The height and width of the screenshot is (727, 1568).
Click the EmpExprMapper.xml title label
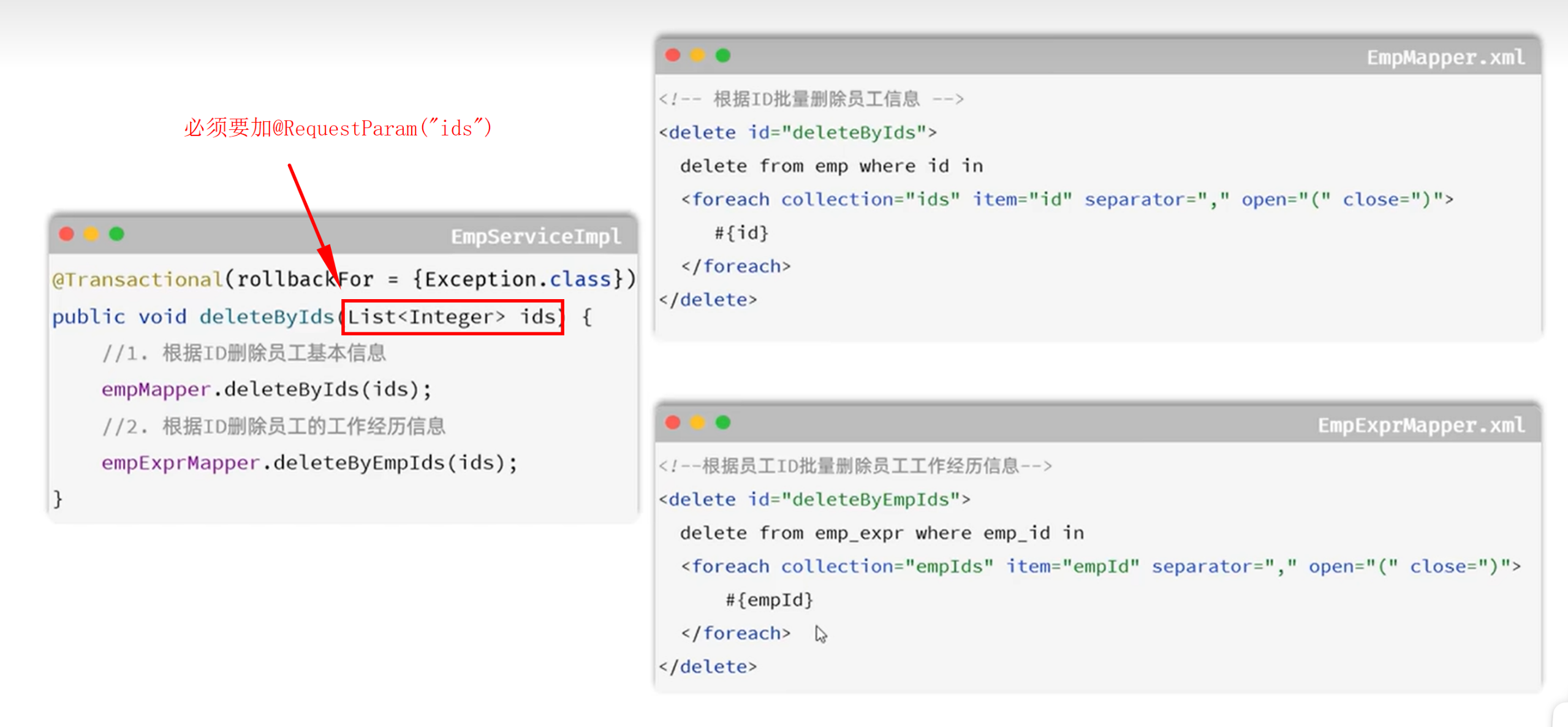coord(1420,425)
